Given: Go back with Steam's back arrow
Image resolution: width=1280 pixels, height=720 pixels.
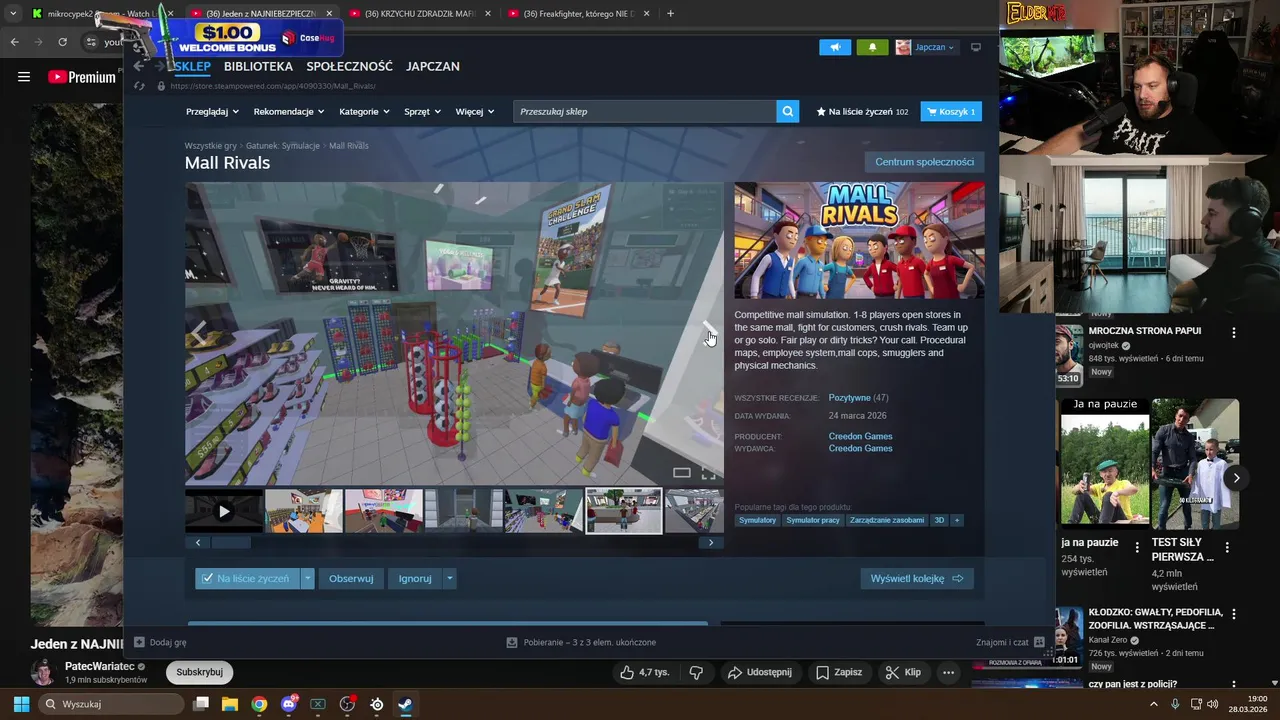Looking at the screenshot, I should [x=139, y=66].
